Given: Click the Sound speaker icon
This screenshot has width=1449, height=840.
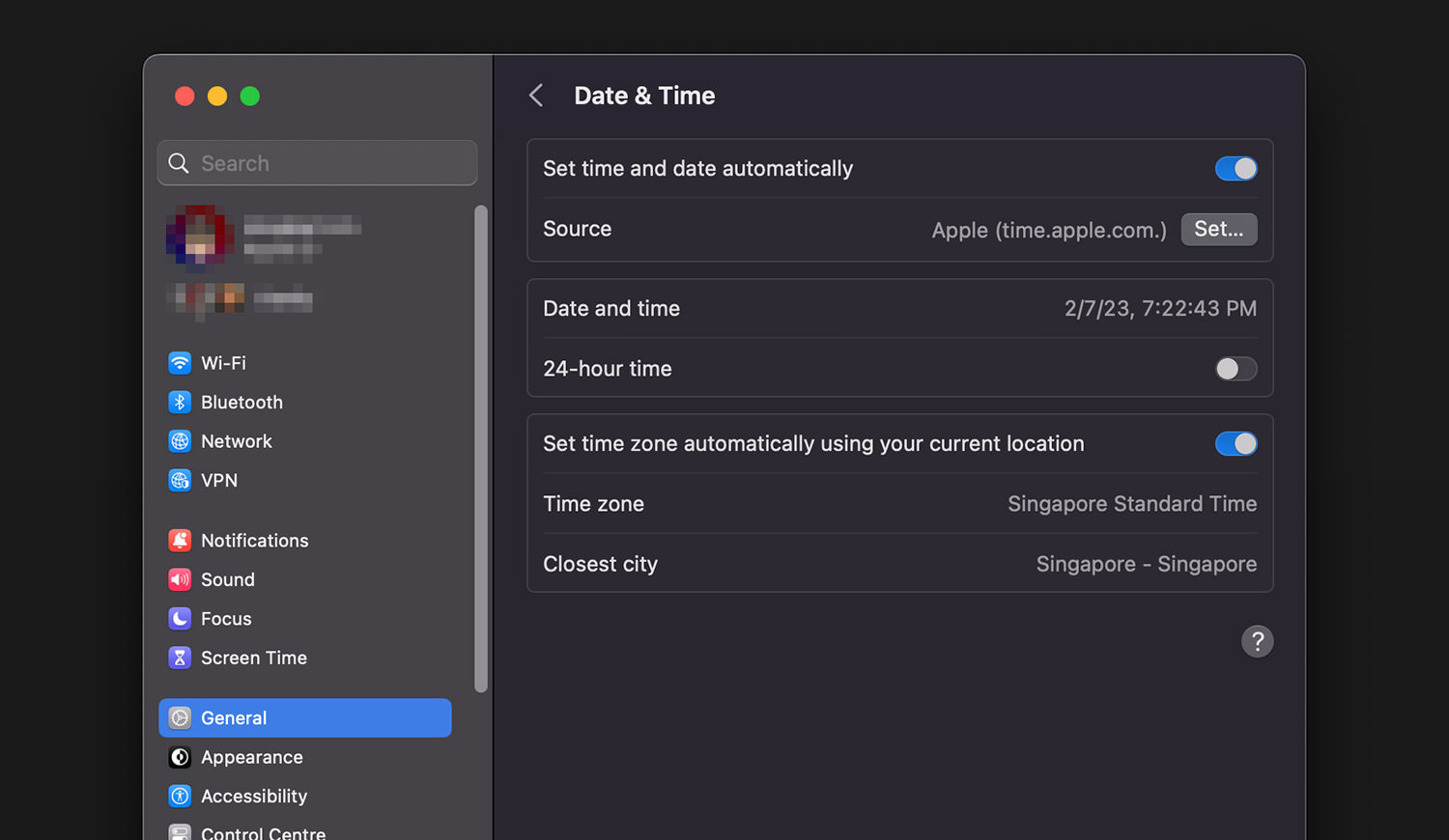Looking at the screenshot, I should tap(180, 579).
